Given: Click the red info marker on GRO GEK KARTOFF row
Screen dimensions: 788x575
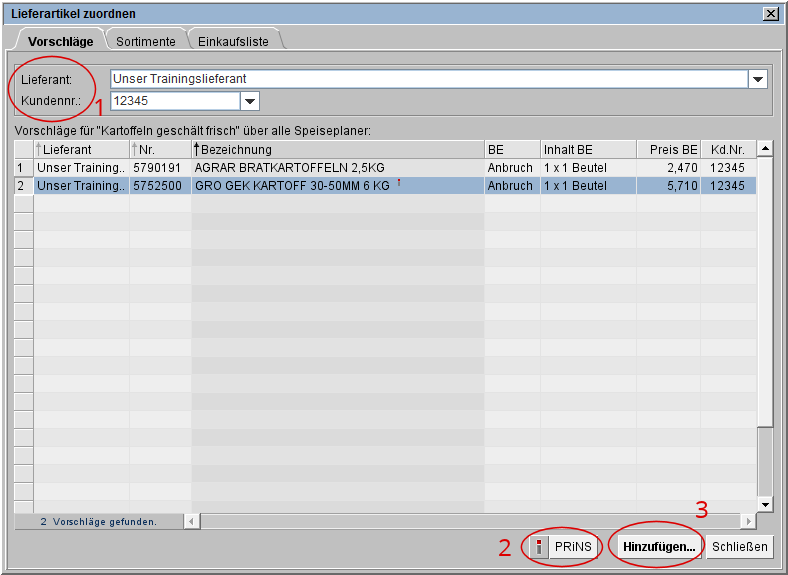Looking at the screenshot, I should (x=399, y=182).
